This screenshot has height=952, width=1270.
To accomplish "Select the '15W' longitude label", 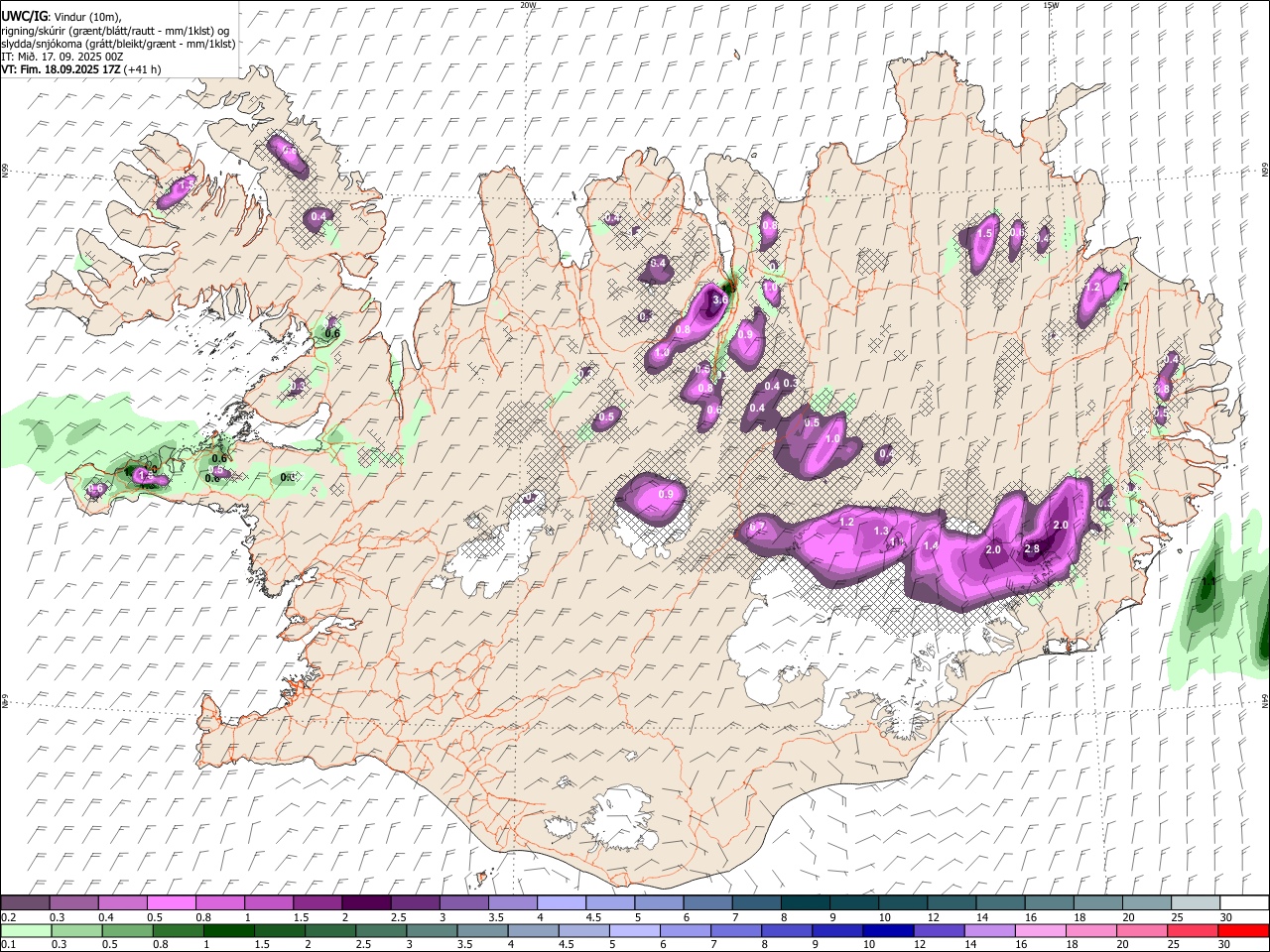I will [x=1051, y=5].
